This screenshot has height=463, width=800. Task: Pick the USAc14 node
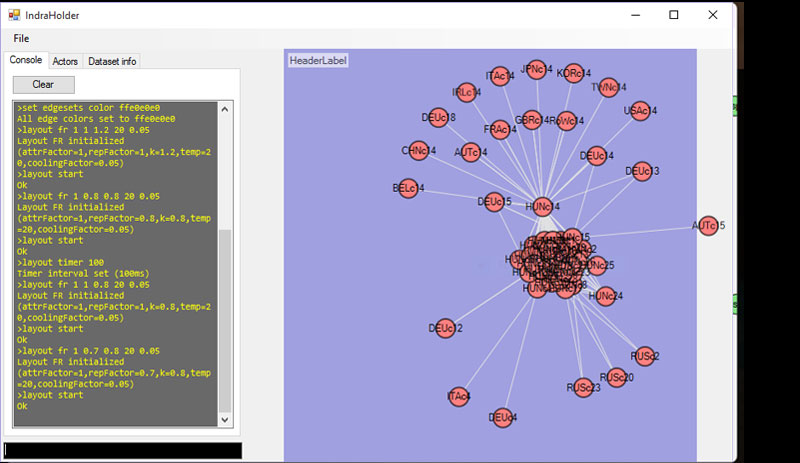point(638,111)
